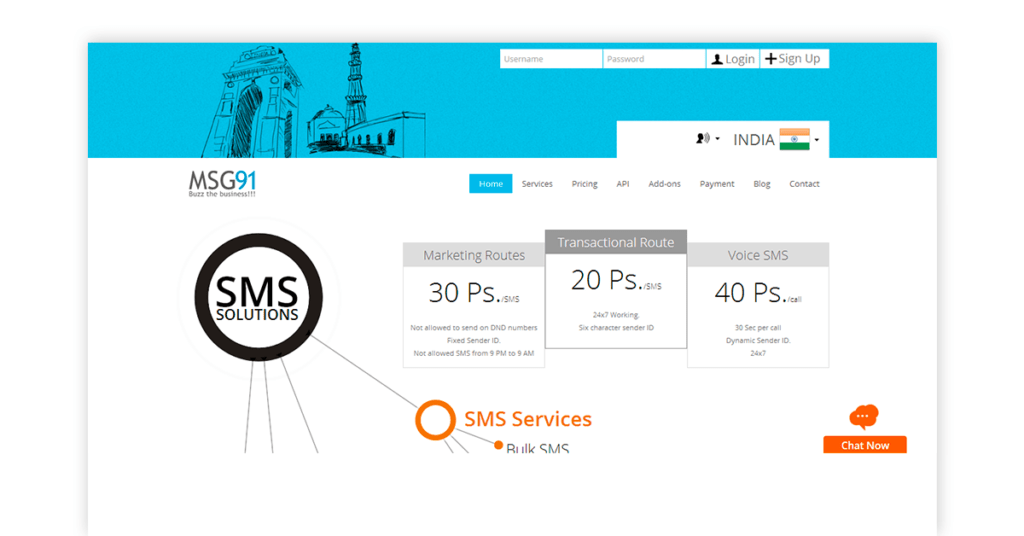Click the speaking-head voice icon
Image resolution: width=1024 pixels, height=536 pixels.
tap(702, 139)
